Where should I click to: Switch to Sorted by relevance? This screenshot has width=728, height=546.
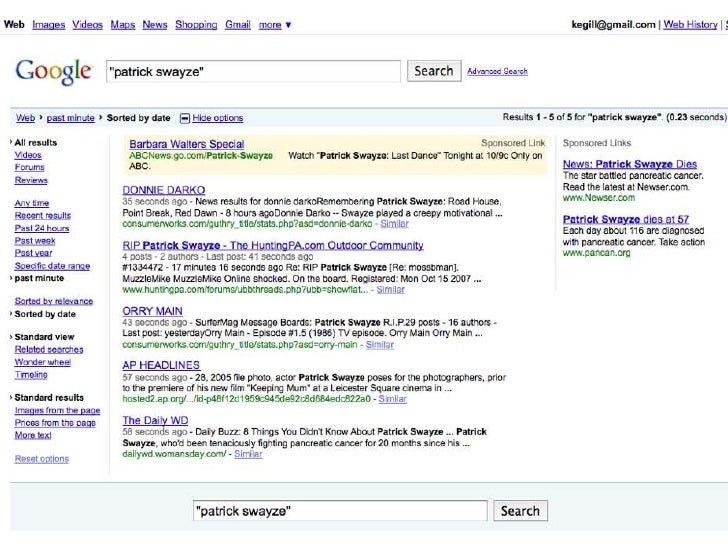point(54,301)
